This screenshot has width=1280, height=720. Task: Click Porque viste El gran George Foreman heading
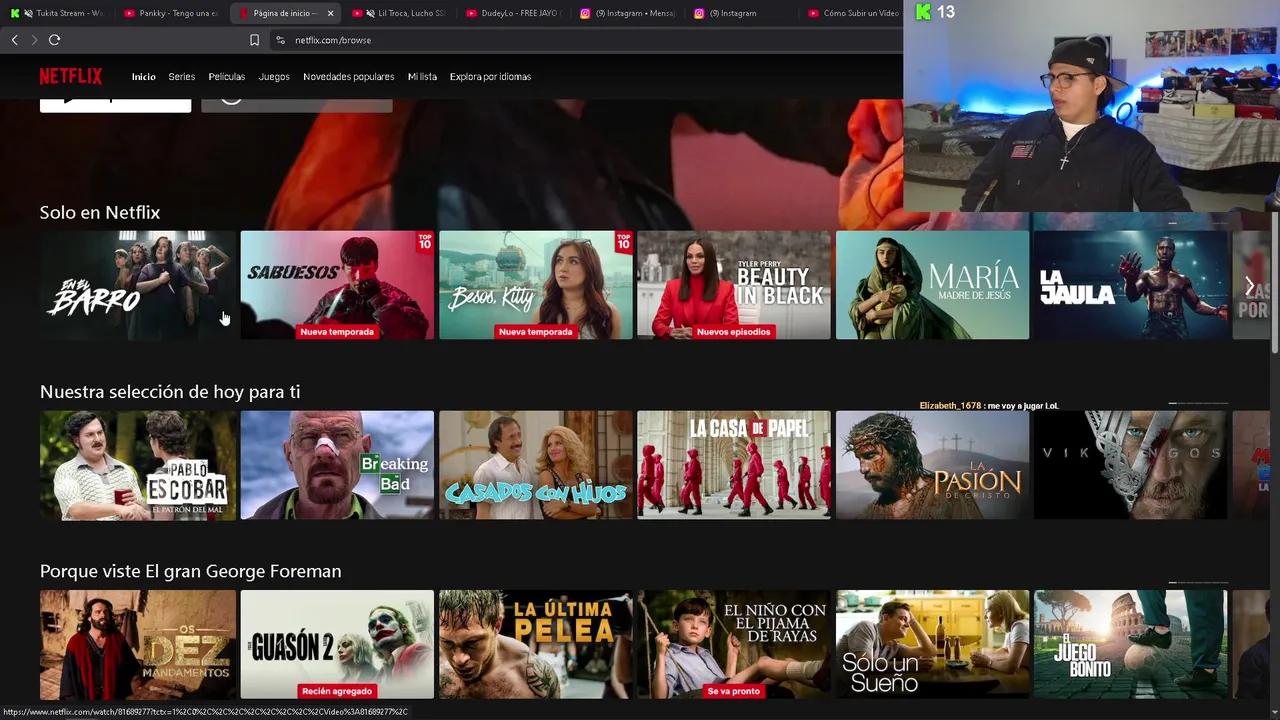191,571
